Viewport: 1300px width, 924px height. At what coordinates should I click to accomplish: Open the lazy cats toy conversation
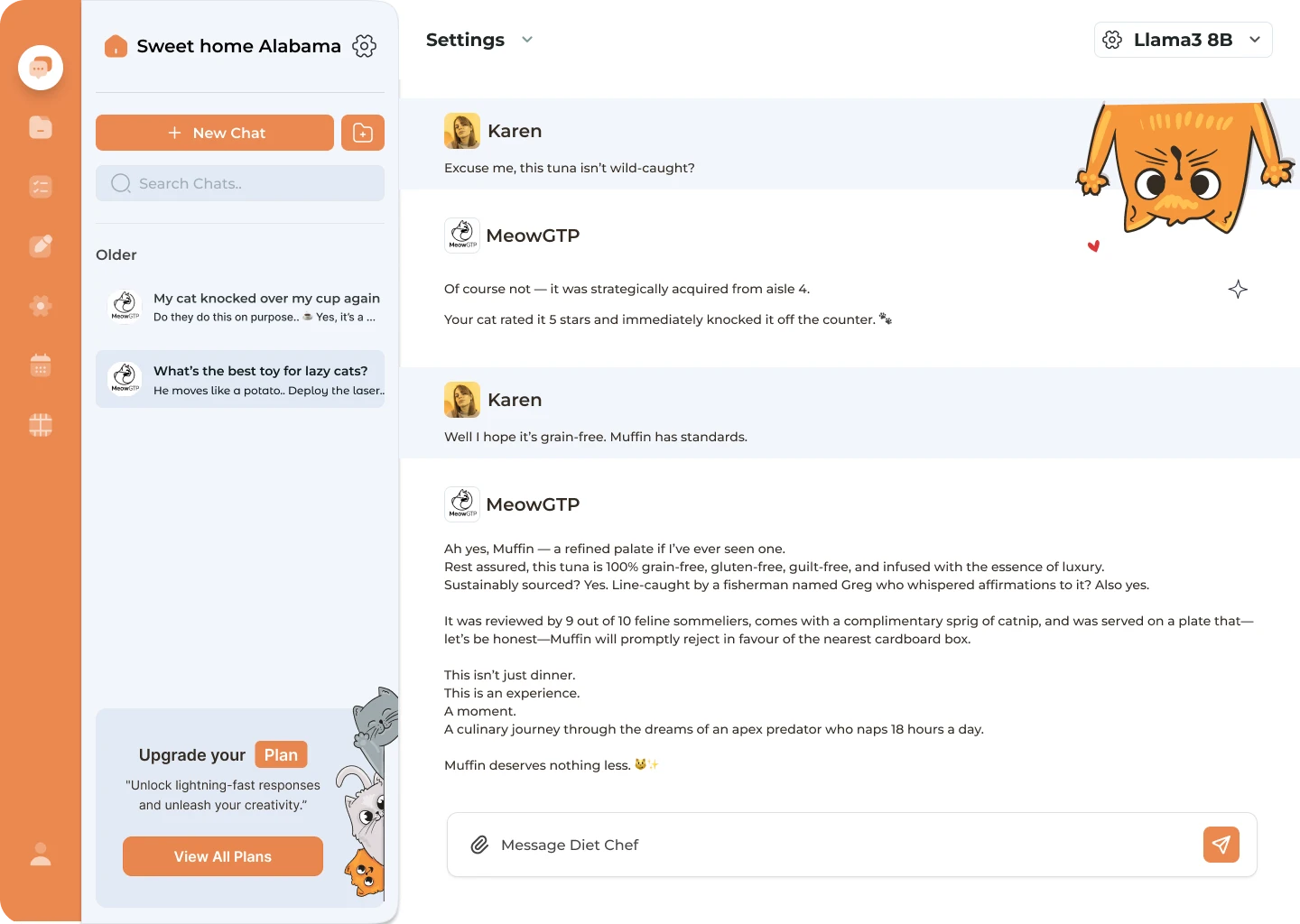[x=240, y=379]
